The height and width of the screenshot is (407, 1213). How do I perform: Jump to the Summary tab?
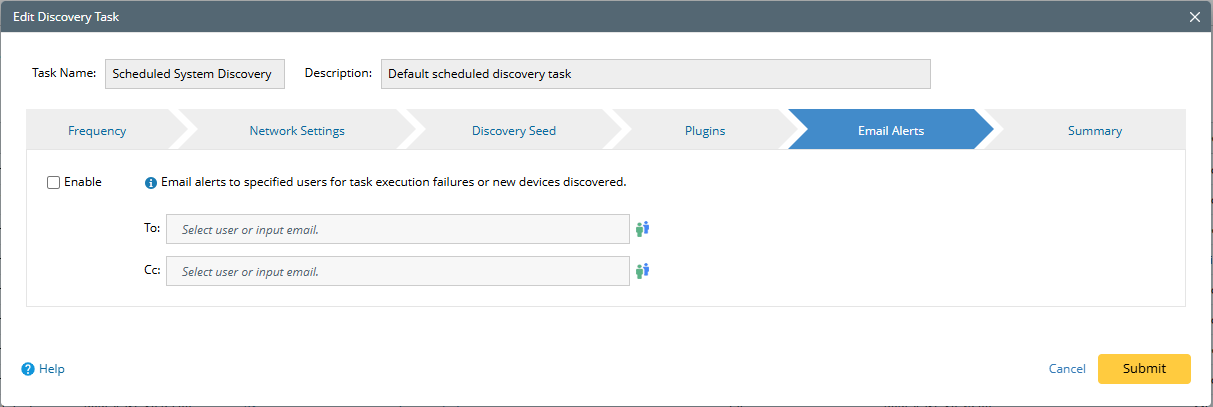pyautogui.click(x=1094, y=131)
